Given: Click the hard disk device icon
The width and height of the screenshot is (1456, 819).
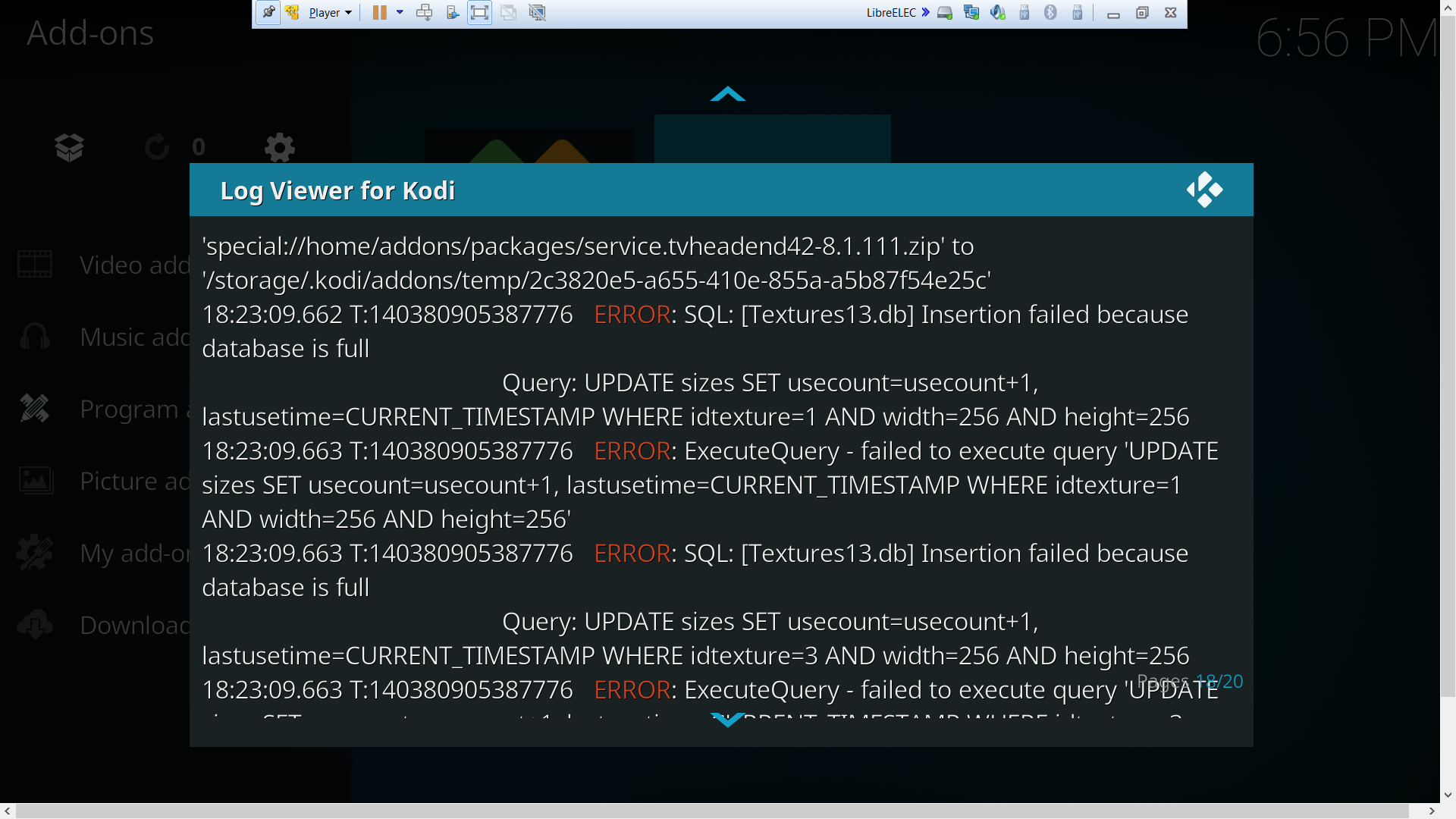Looking at the screenshot, I should (945, 12).
